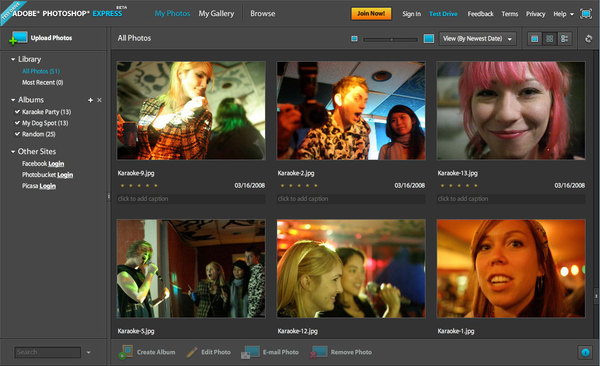Click the Sign In link

(x=411, y=14)
